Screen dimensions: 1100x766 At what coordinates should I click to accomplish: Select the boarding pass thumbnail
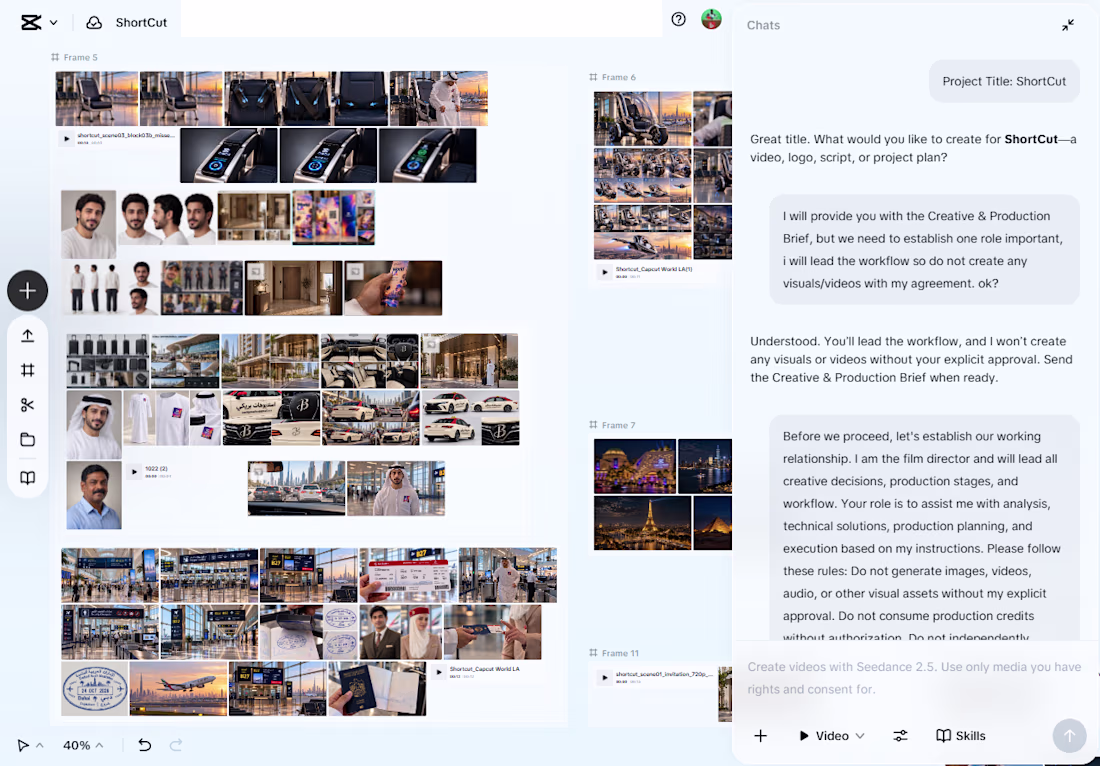click(x=408, y=575)
